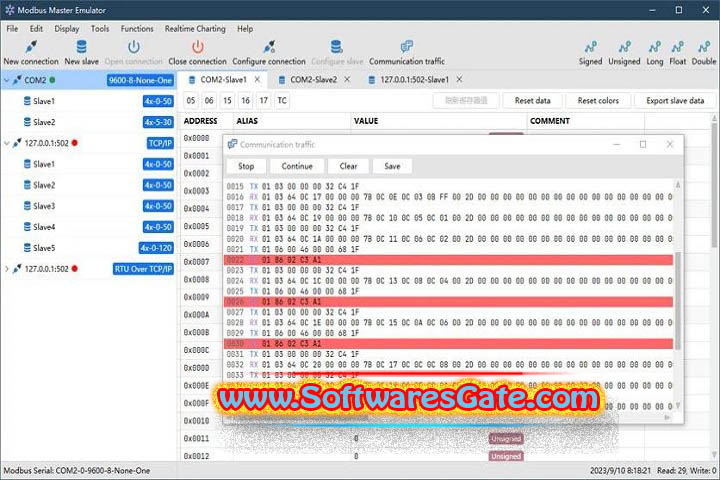Set display format to Unsigned
Screen dimensions: 720x480
coord(624,53)
